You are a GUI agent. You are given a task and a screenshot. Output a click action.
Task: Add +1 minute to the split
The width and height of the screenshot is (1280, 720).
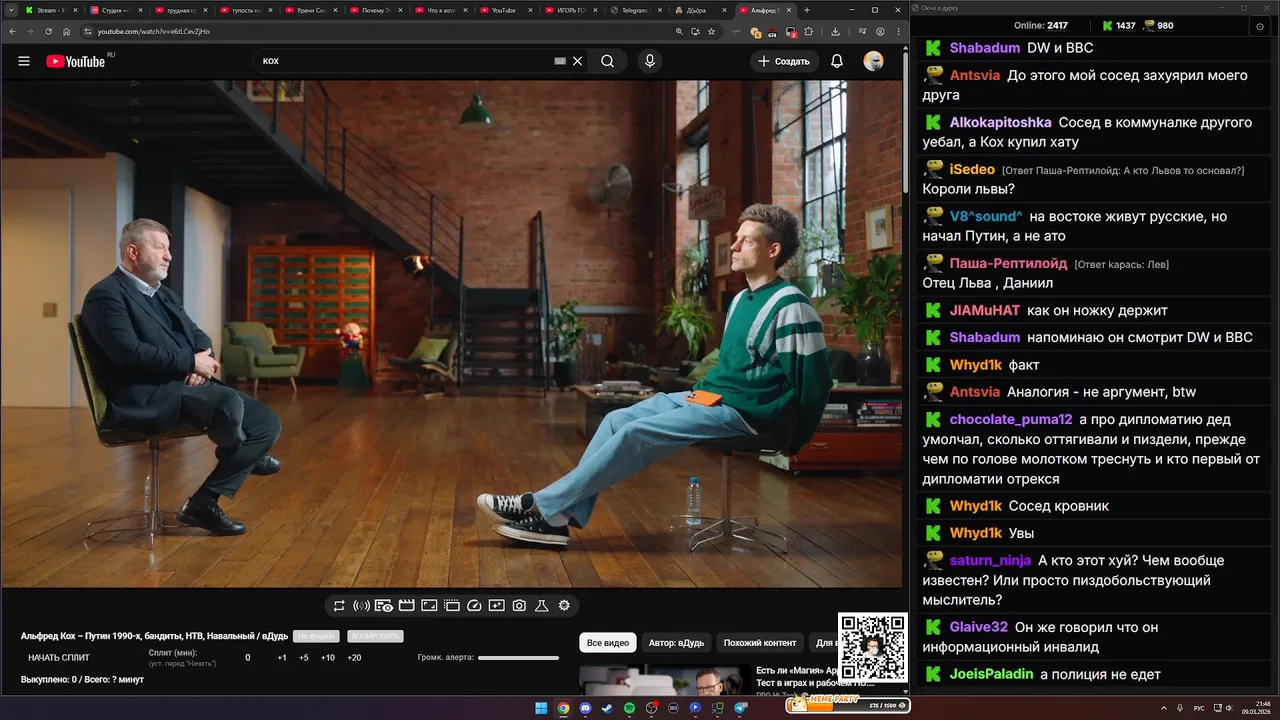coord(282,658)
